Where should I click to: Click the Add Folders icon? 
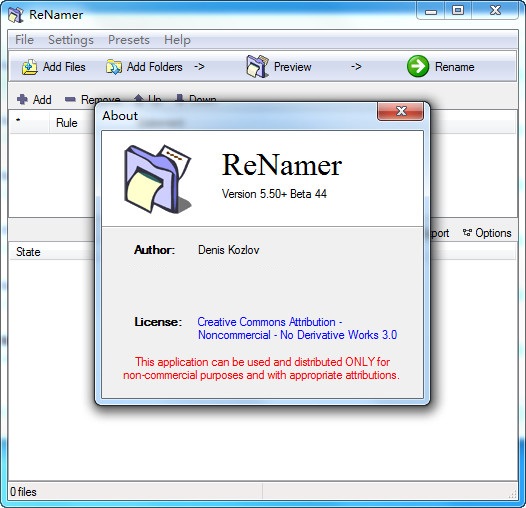click(114, 67)
